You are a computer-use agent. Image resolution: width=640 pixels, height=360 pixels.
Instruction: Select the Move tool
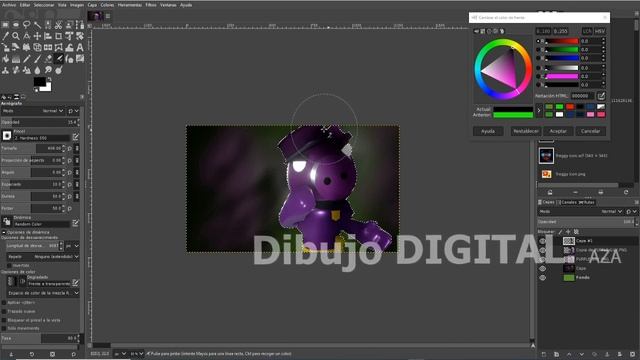37,36
